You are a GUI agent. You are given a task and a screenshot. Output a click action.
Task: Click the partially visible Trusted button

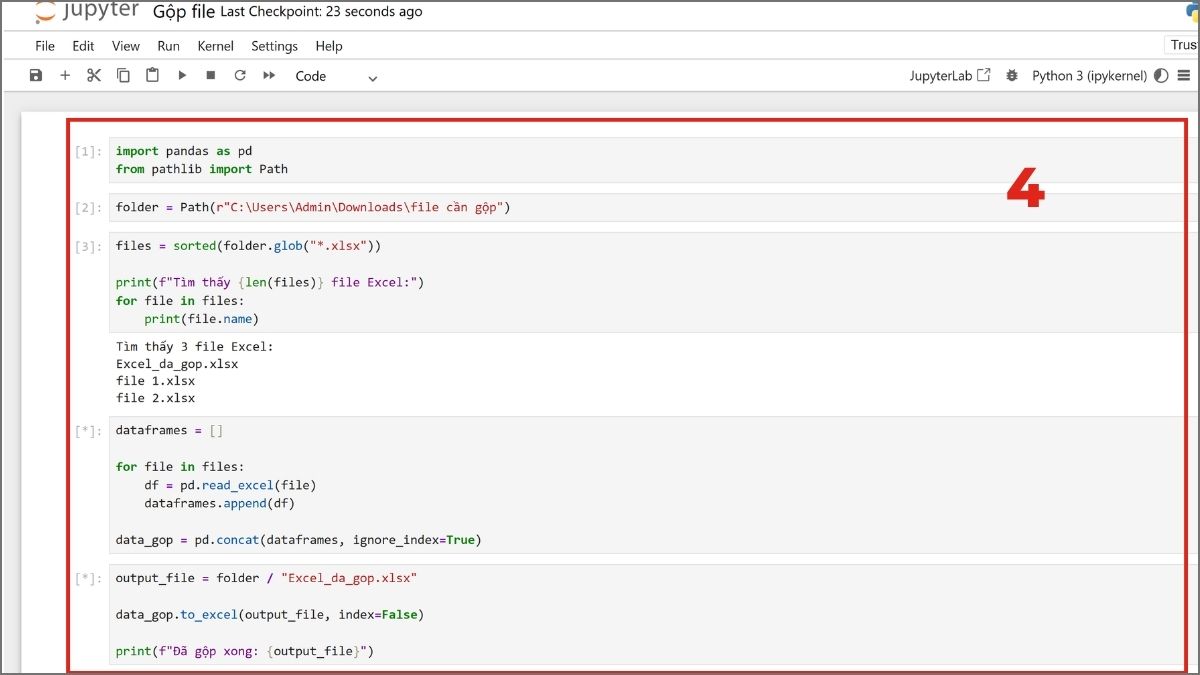1183,45
